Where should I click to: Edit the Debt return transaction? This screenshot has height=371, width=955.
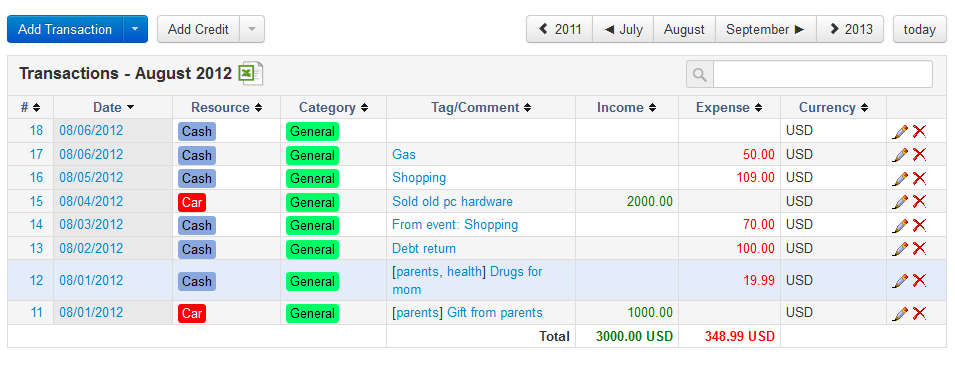[900, 249]
